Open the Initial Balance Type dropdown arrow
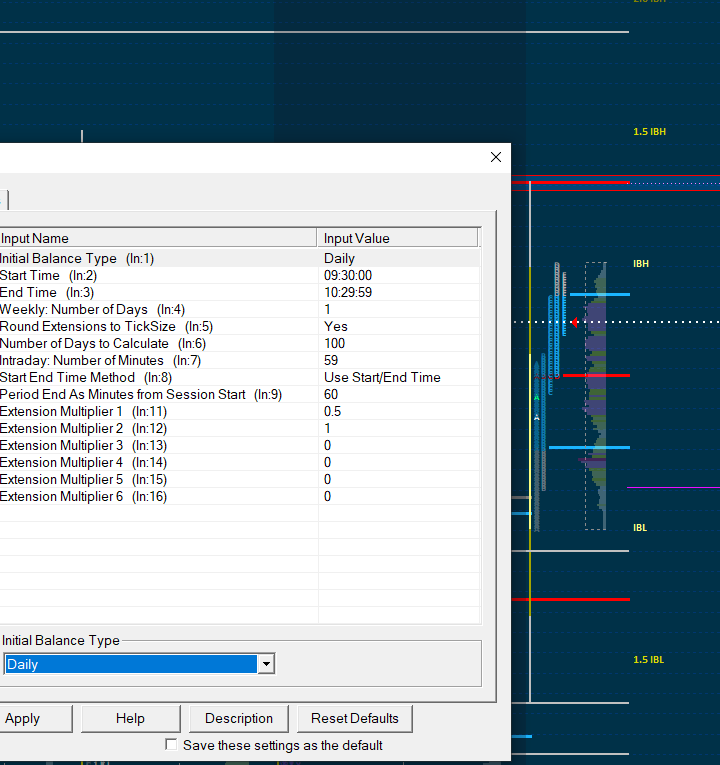The height and width of the screenshot is (765, 720). pyautogui.click(x=266, y=664)
